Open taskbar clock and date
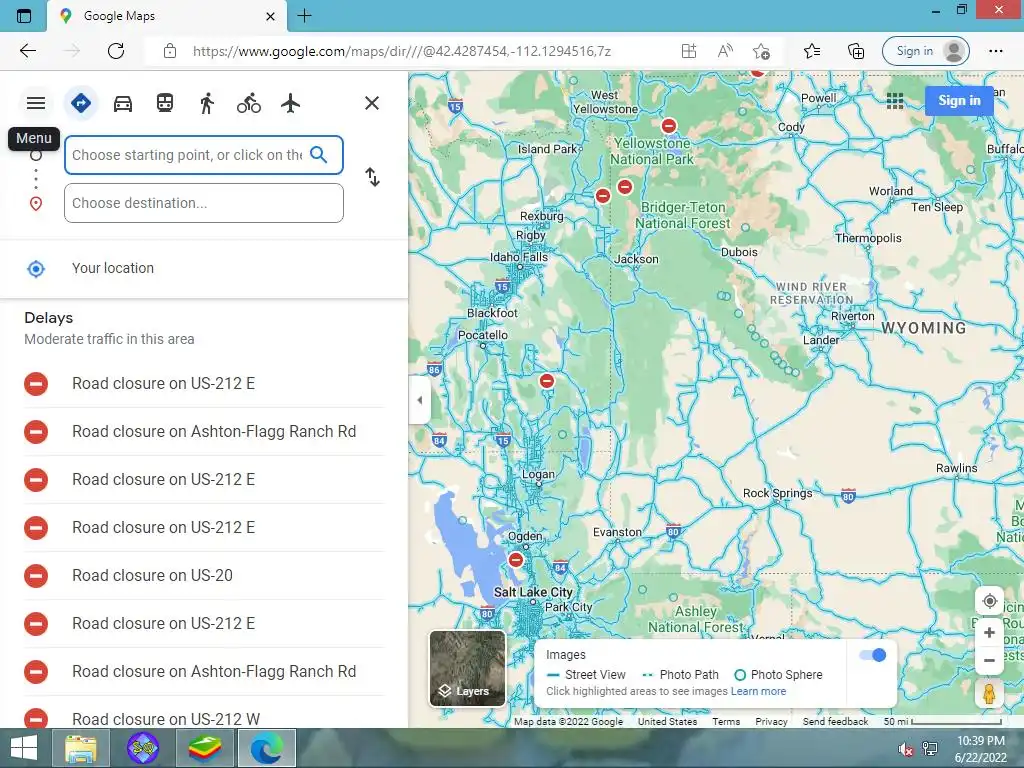 pyautogui.click(x=980, y=749)
